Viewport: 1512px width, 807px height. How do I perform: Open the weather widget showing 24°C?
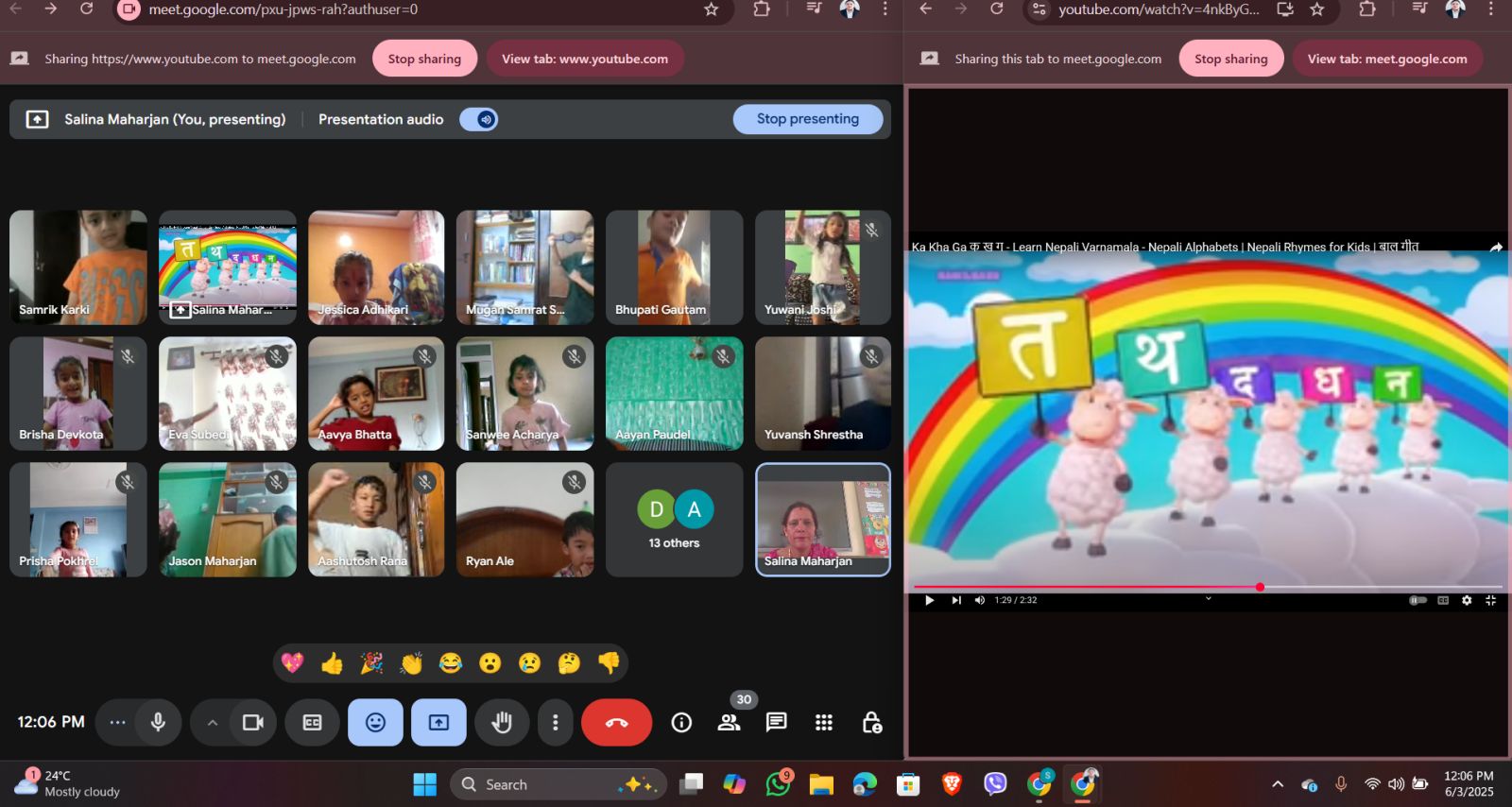click(68, 783)
